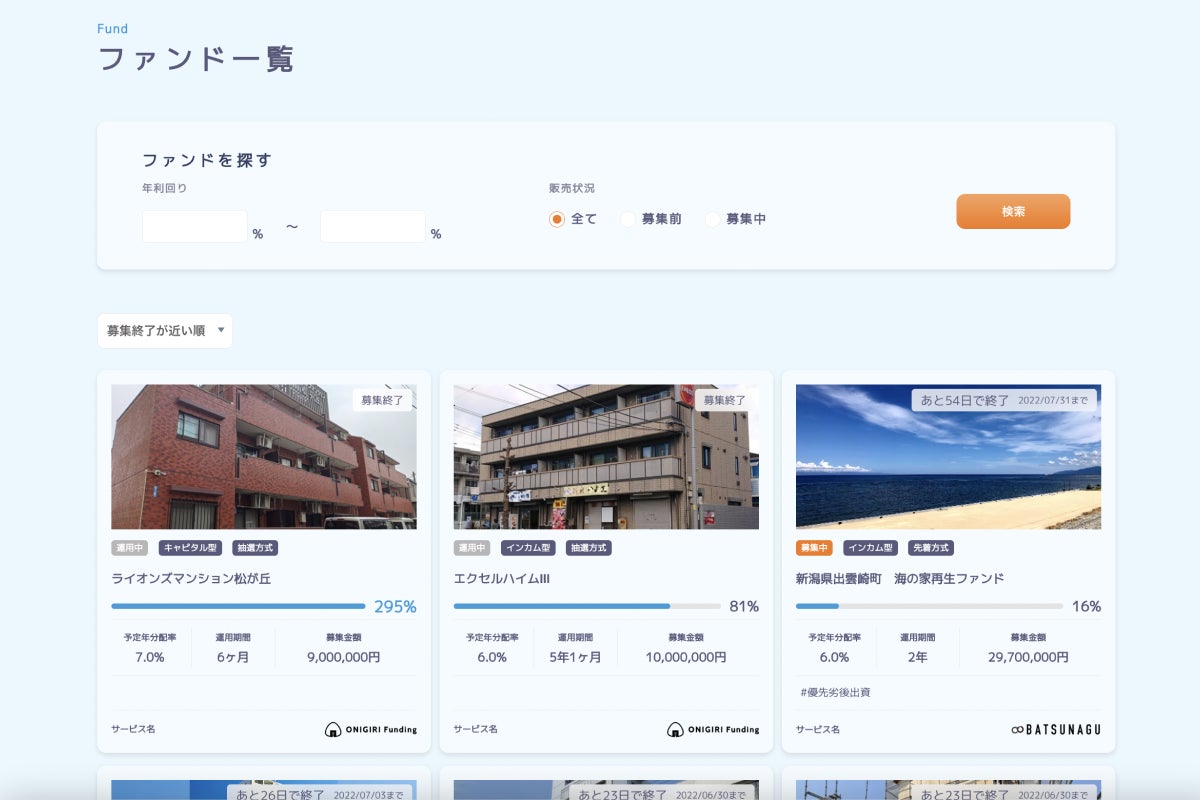Viewport: 1200px width, 800px height.
Task: Click the 295% funding percentage
Action: (395, 606)
